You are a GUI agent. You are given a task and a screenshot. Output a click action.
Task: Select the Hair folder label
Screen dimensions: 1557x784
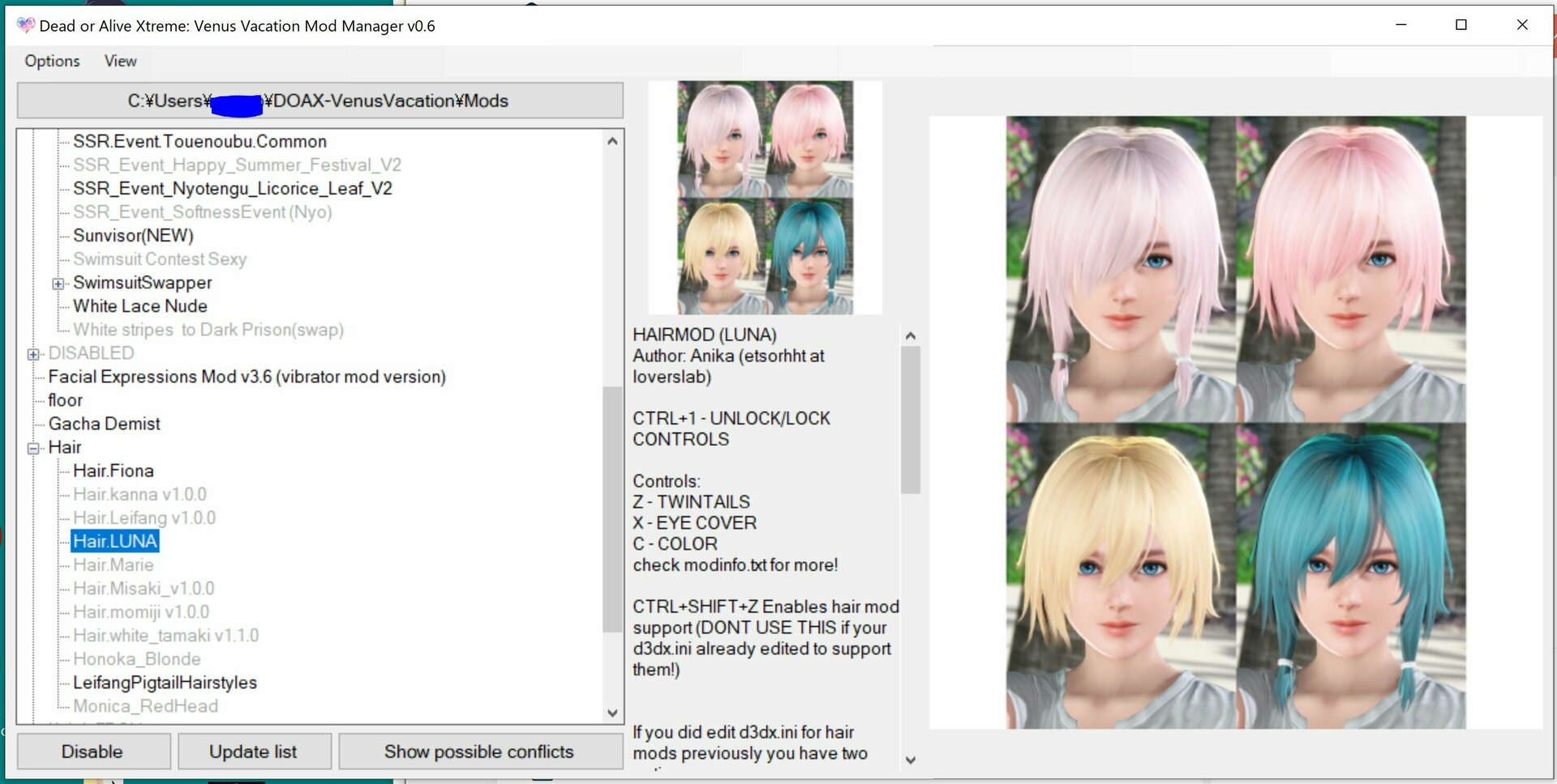65,447
